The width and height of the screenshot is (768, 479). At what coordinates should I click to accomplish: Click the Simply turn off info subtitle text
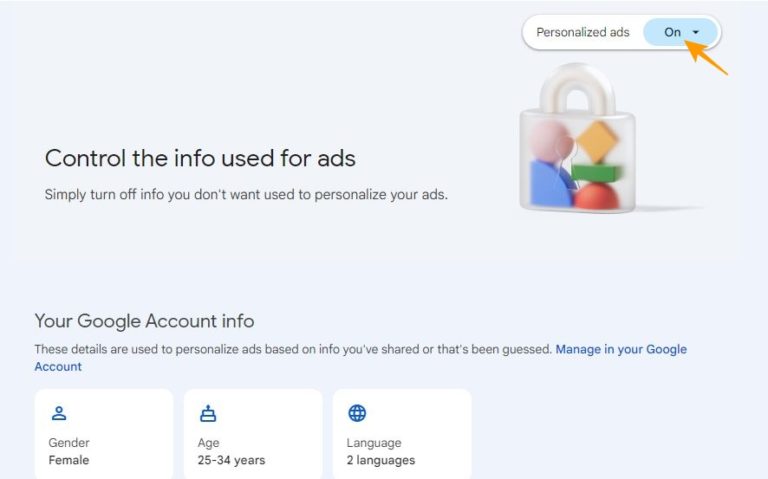246,194
